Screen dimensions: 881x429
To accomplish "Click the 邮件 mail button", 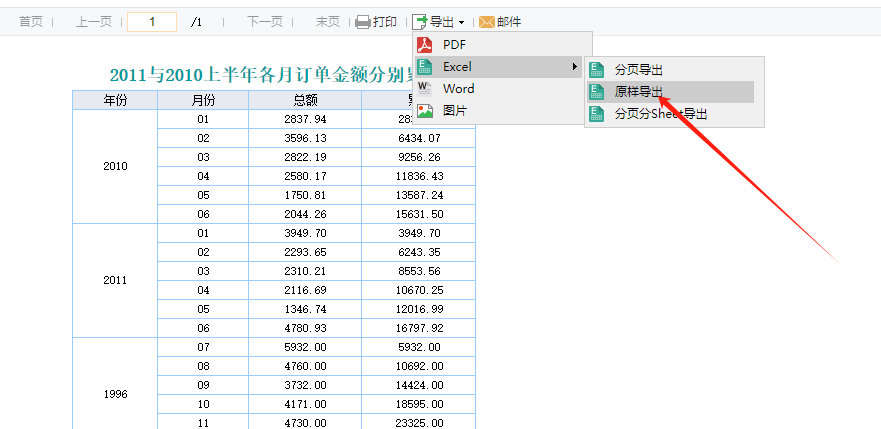I will pos(500,22).
